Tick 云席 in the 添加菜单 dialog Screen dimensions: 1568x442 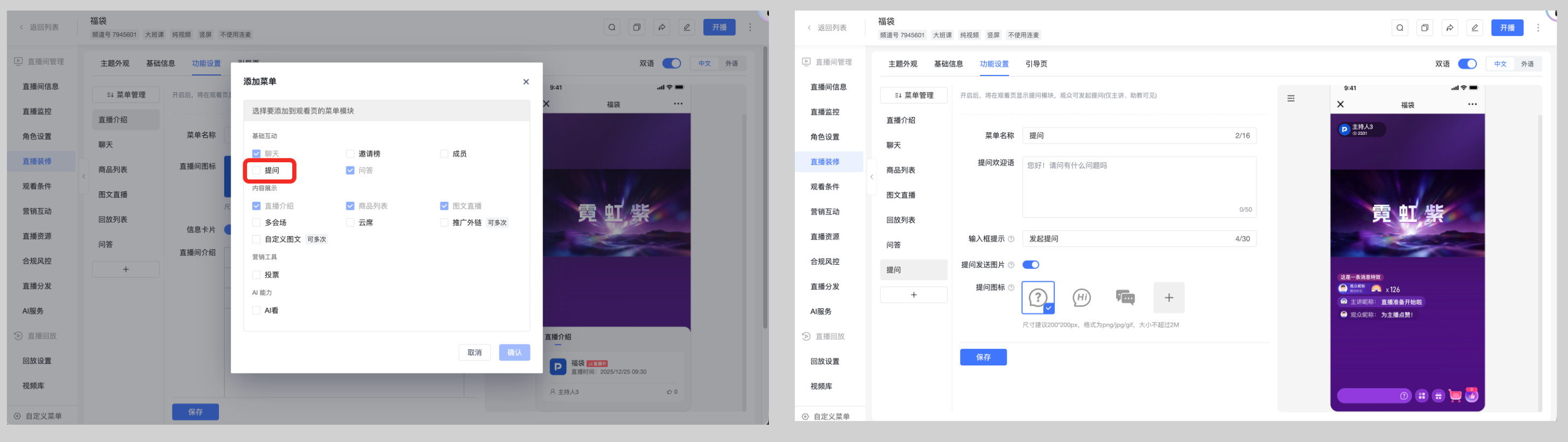pos(350,223)
